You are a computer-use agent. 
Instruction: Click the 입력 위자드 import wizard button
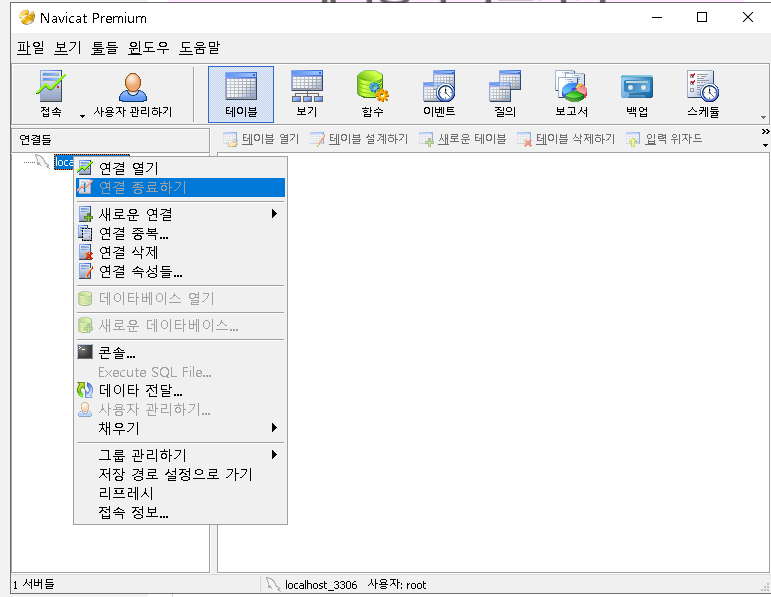pos(664,139)
